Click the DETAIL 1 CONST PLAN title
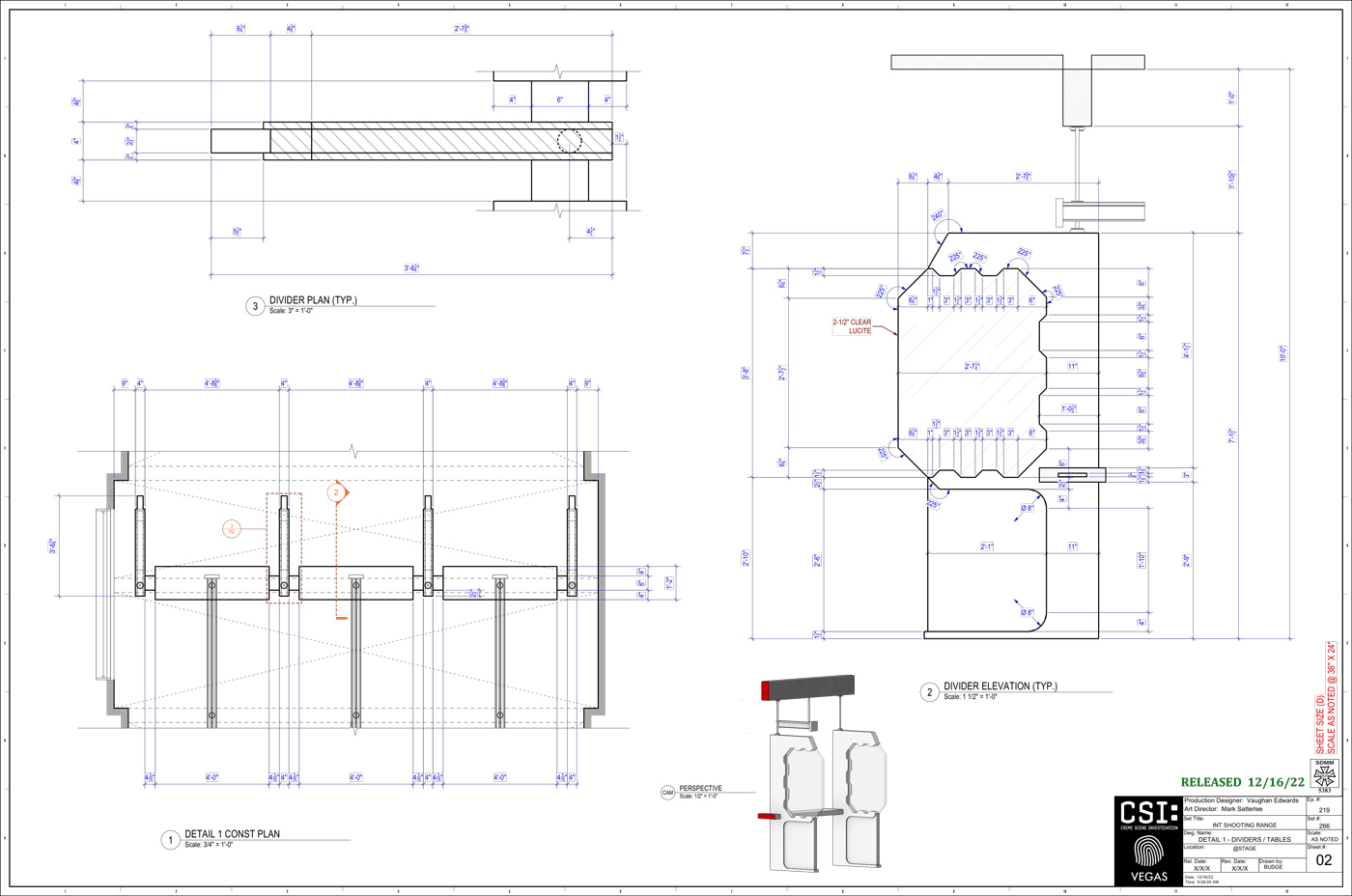The height and width of the screenshot is (896, 1352). click(x=232, y=834)
